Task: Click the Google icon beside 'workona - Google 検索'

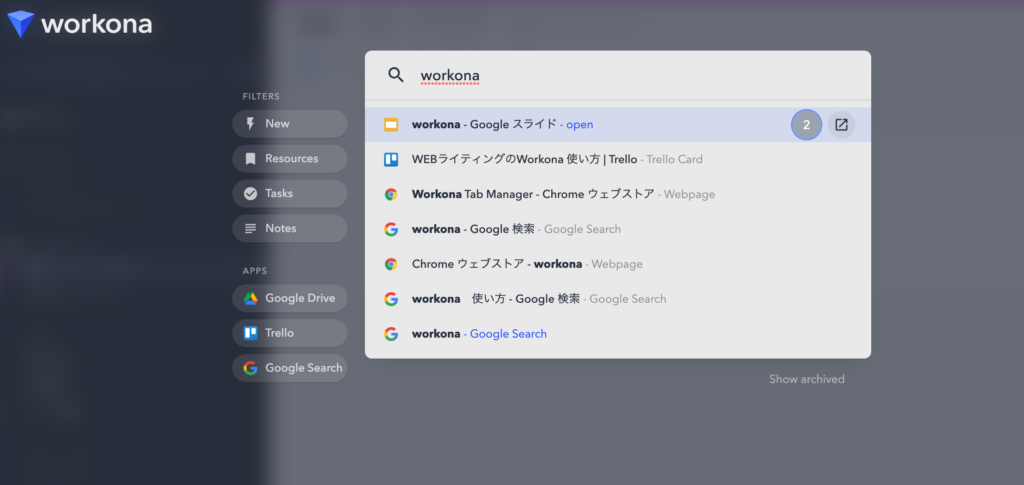Action: tap(391, 229)
